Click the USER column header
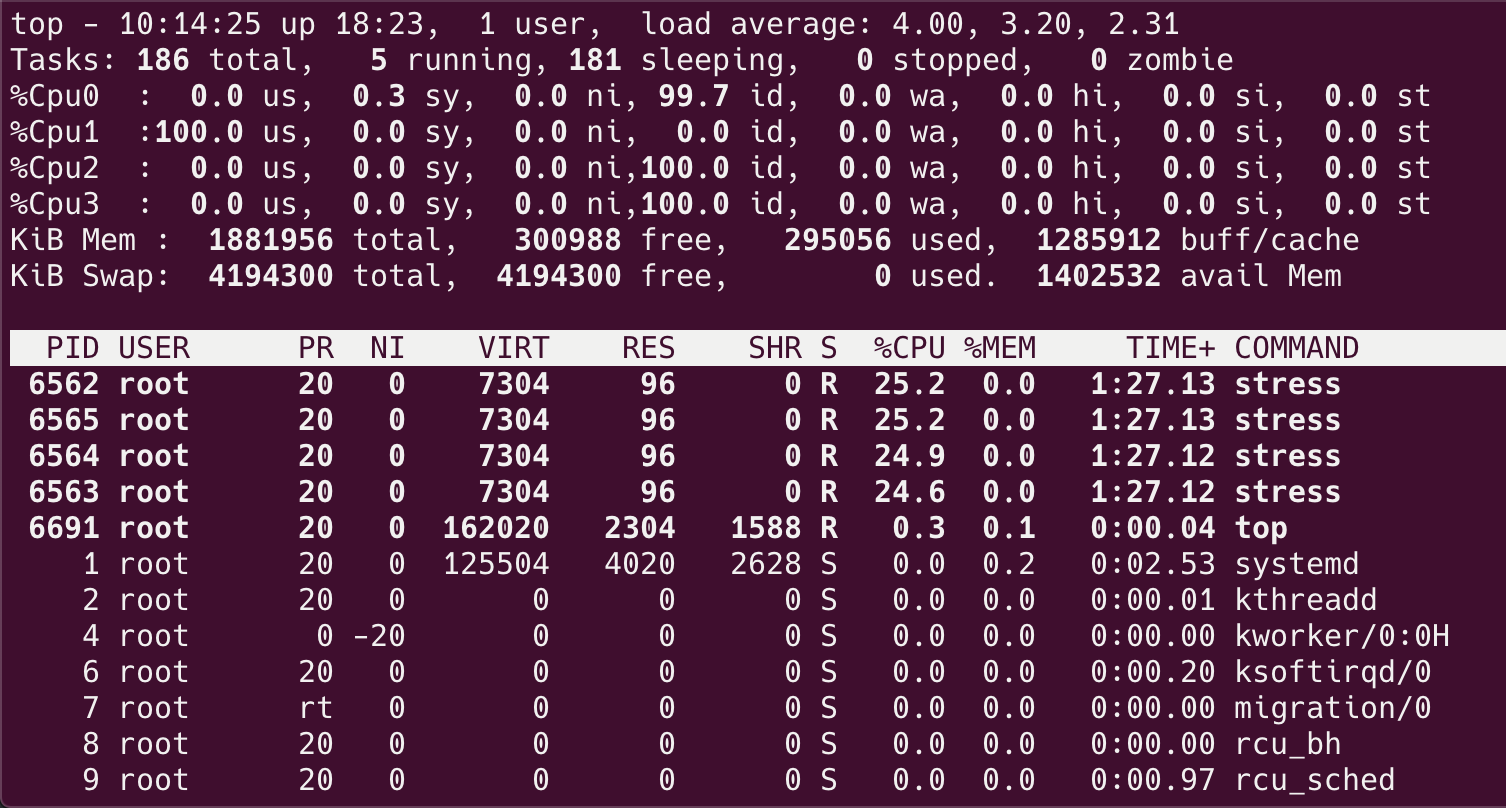Viewport: 1506px width, 808px height. 152,347
